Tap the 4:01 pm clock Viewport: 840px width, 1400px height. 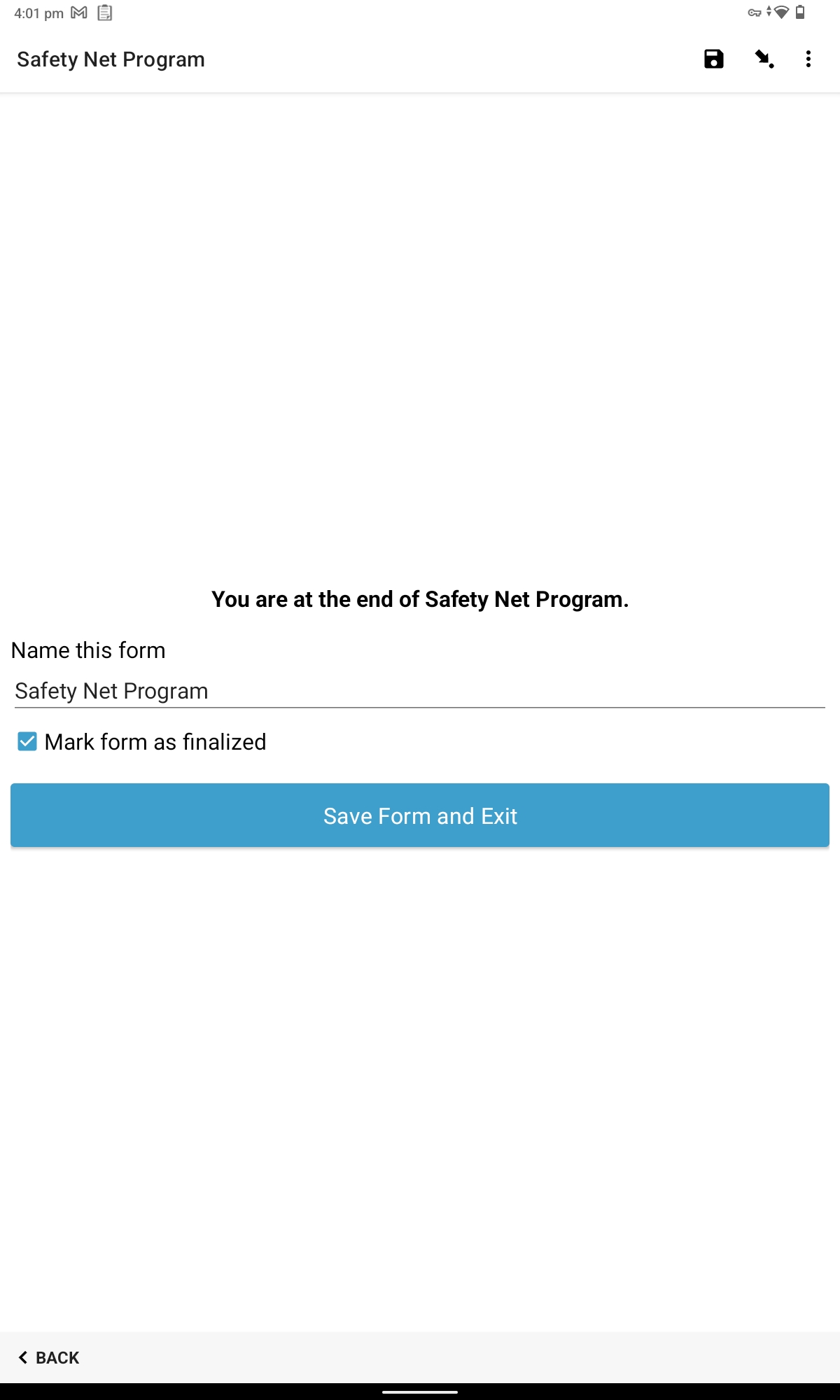pos(38,13)
